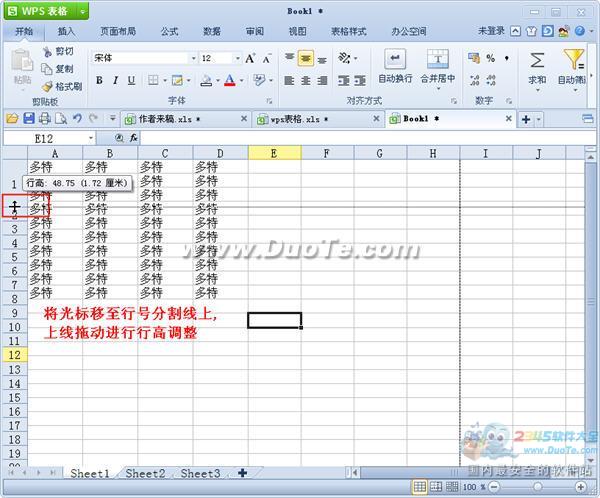600x498 pixels.
Task: Click the Copy (复制) icon
Action: coord(47,69)
